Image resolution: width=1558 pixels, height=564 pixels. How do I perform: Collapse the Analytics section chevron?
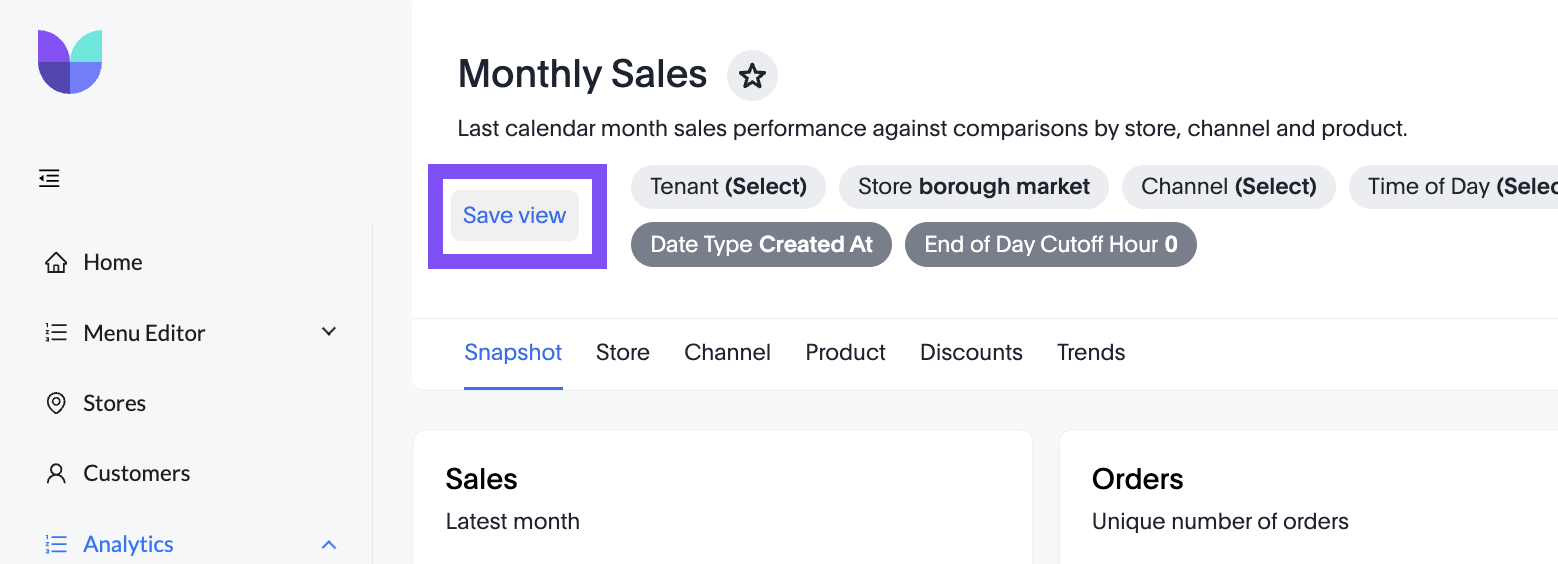click(x=329, y=545)
